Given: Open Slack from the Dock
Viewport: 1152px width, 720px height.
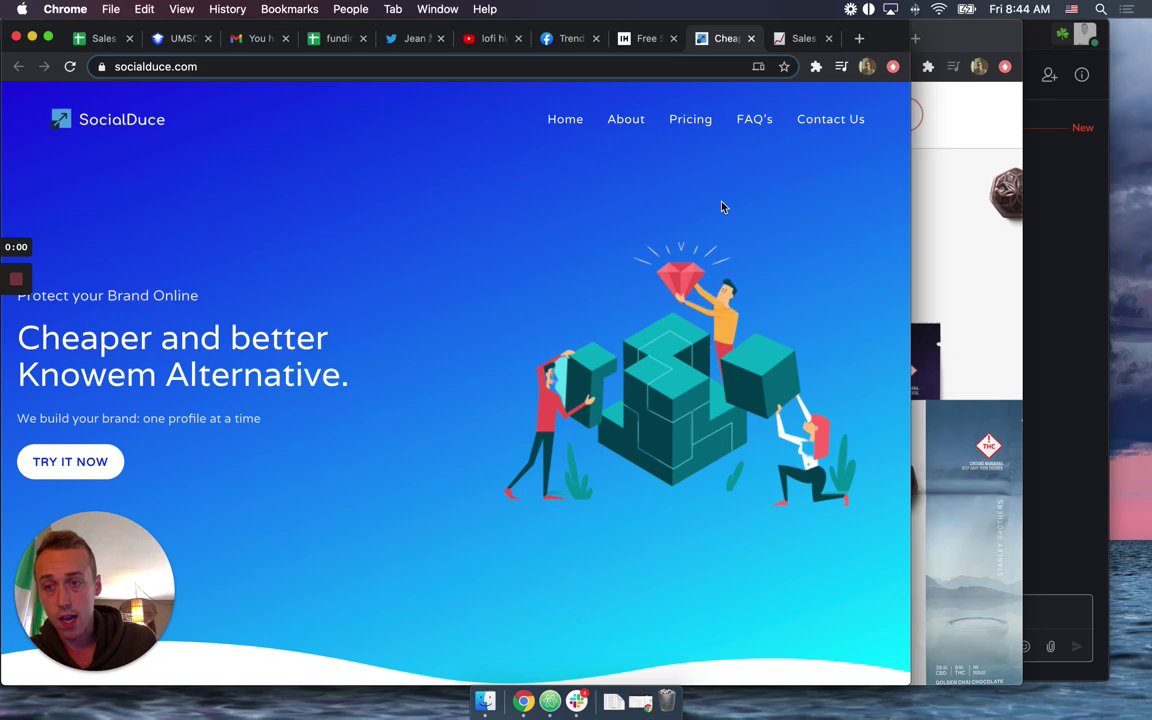Looking at the screenshot, I should 576,702.
